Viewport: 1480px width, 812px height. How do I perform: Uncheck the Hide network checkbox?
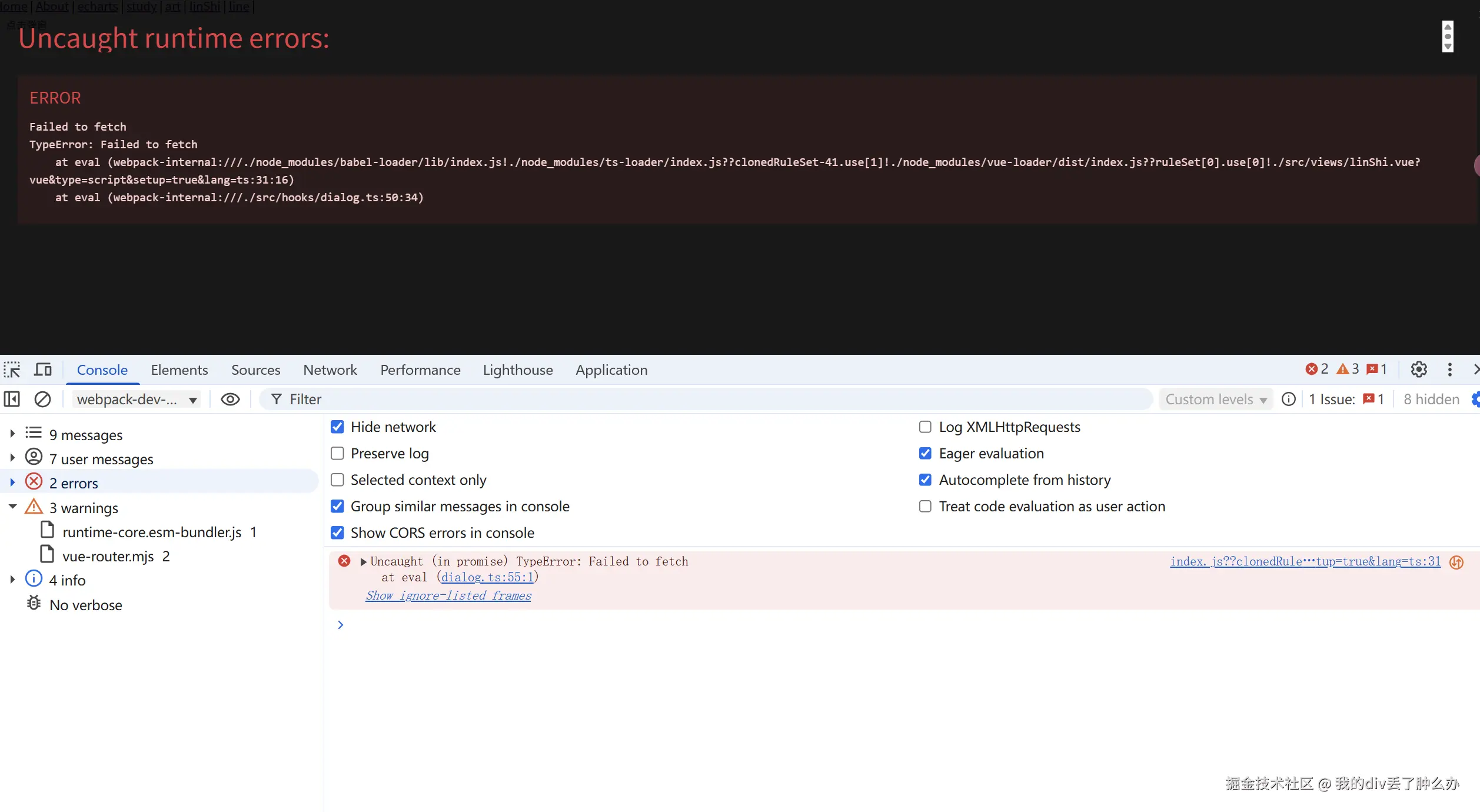coord(337,427)
